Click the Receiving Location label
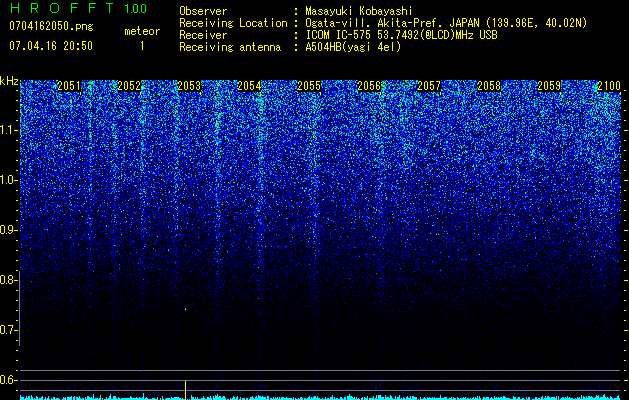This screenshot has width=629, height=400. [233, 23]
